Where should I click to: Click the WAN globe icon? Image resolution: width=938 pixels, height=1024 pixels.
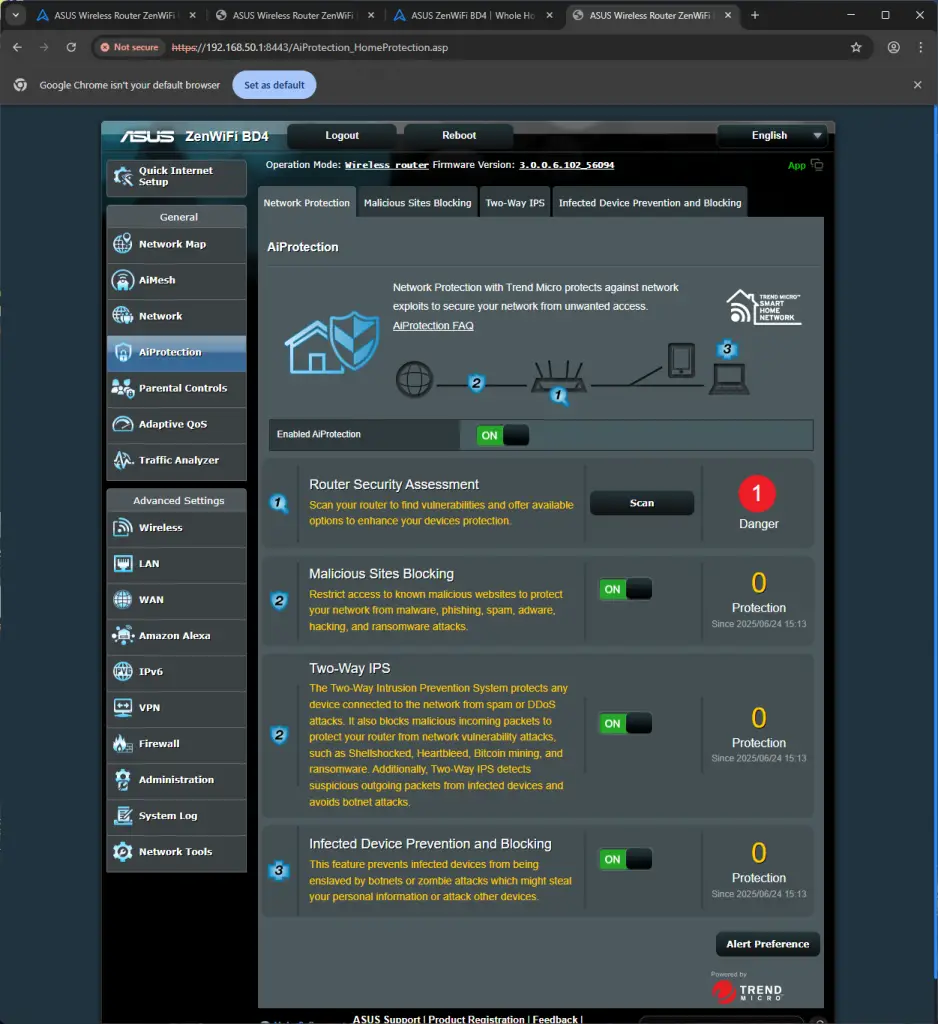pyautogui.click(x=123, y=599)
